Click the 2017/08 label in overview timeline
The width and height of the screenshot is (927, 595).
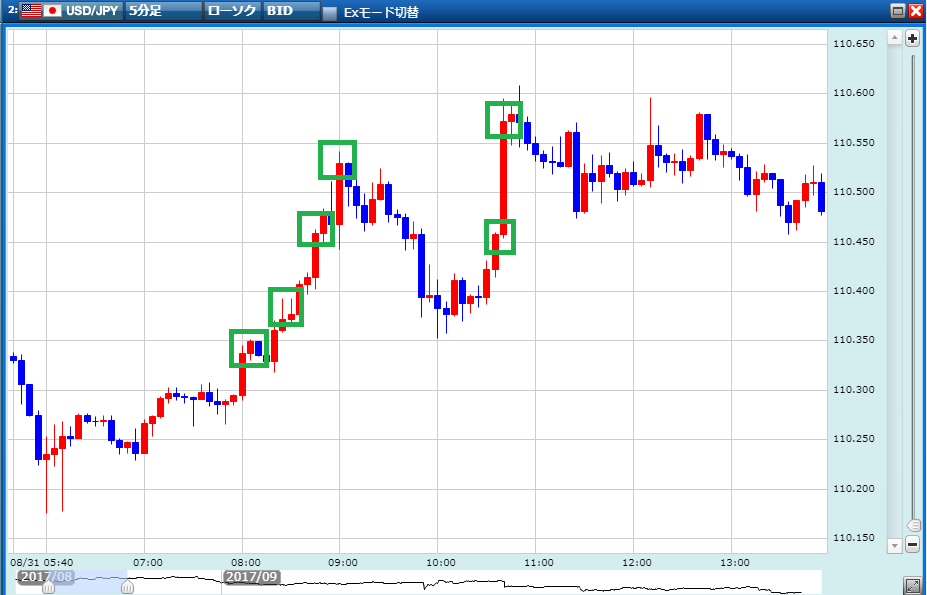click(x=46, y=577)
